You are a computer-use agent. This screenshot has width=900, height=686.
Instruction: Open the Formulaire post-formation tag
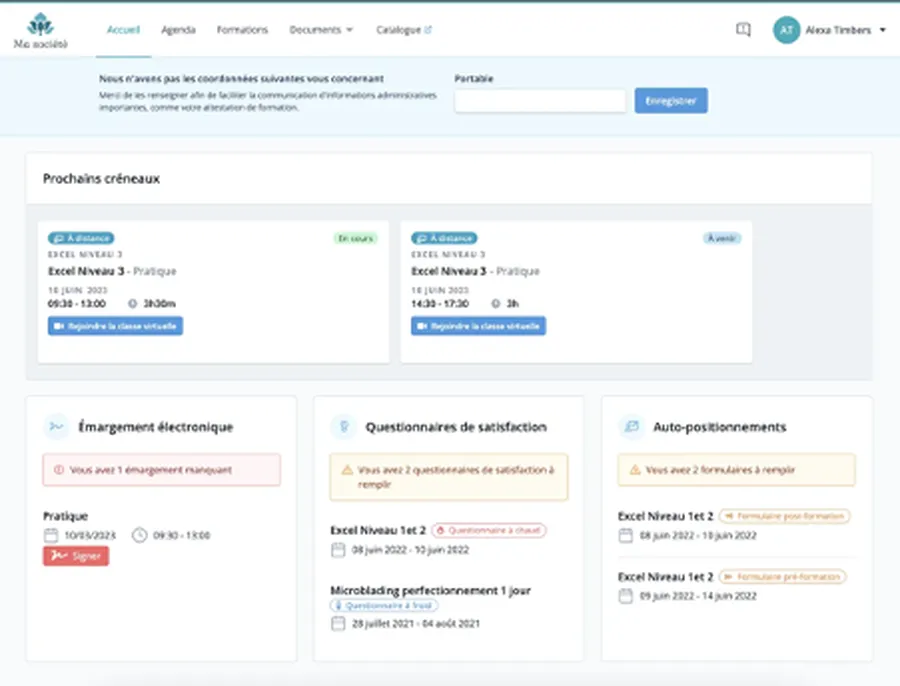tap(785, 516)
